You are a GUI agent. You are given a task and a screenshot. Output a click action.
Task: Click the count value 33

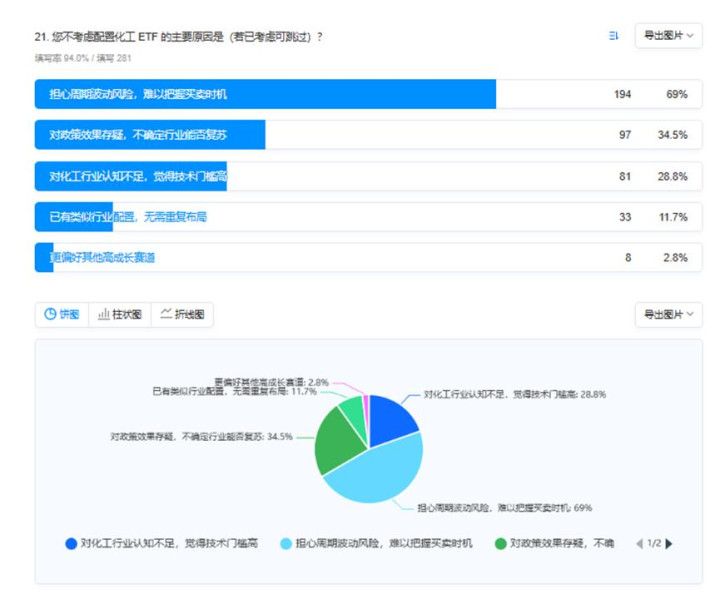625,217
